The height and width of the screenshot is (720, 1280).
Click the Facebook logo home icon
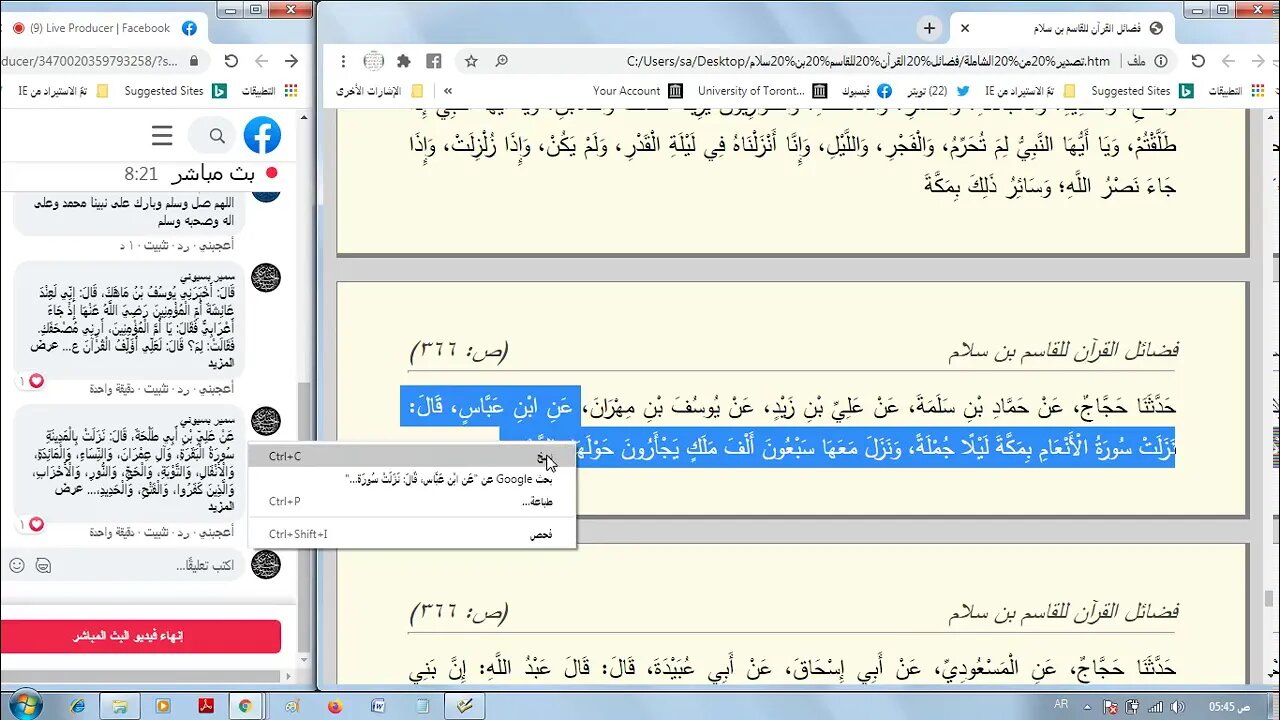pyautogui.click(x=263, y=135)
